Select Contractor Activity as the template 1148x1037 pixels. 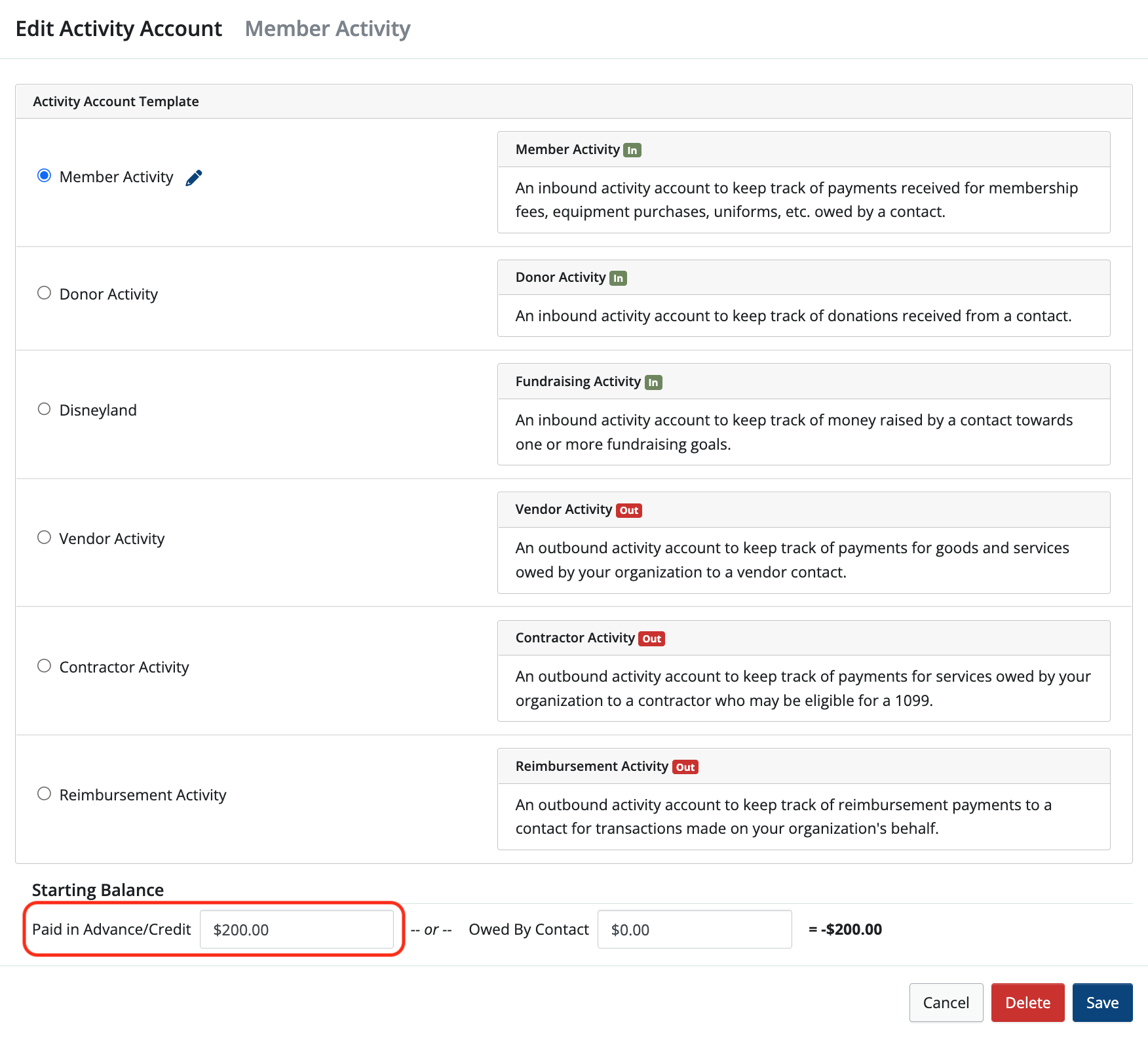pos(44,665)
